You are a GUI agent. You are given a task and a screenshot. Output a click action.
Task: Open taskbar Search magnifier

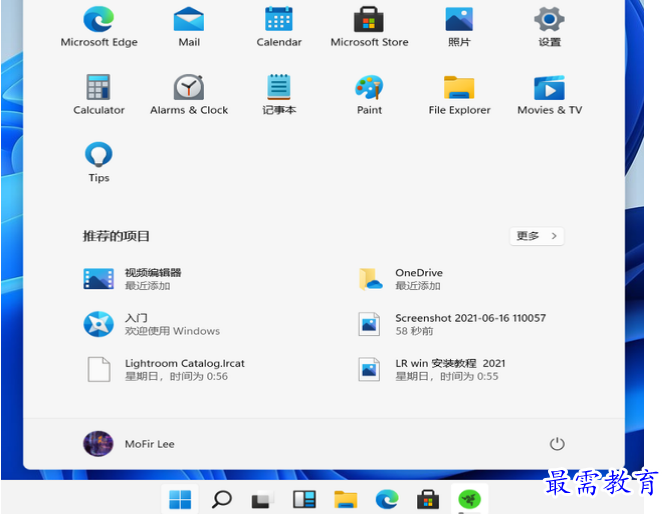(x=222, y=499)
